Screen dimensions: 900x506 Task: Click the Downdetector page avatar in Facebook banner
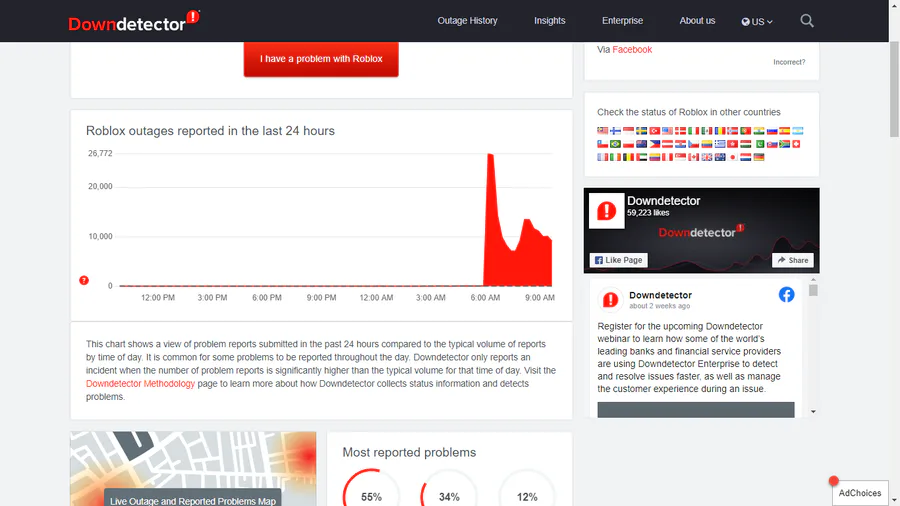pyautogui.click(x=607, y=211)
